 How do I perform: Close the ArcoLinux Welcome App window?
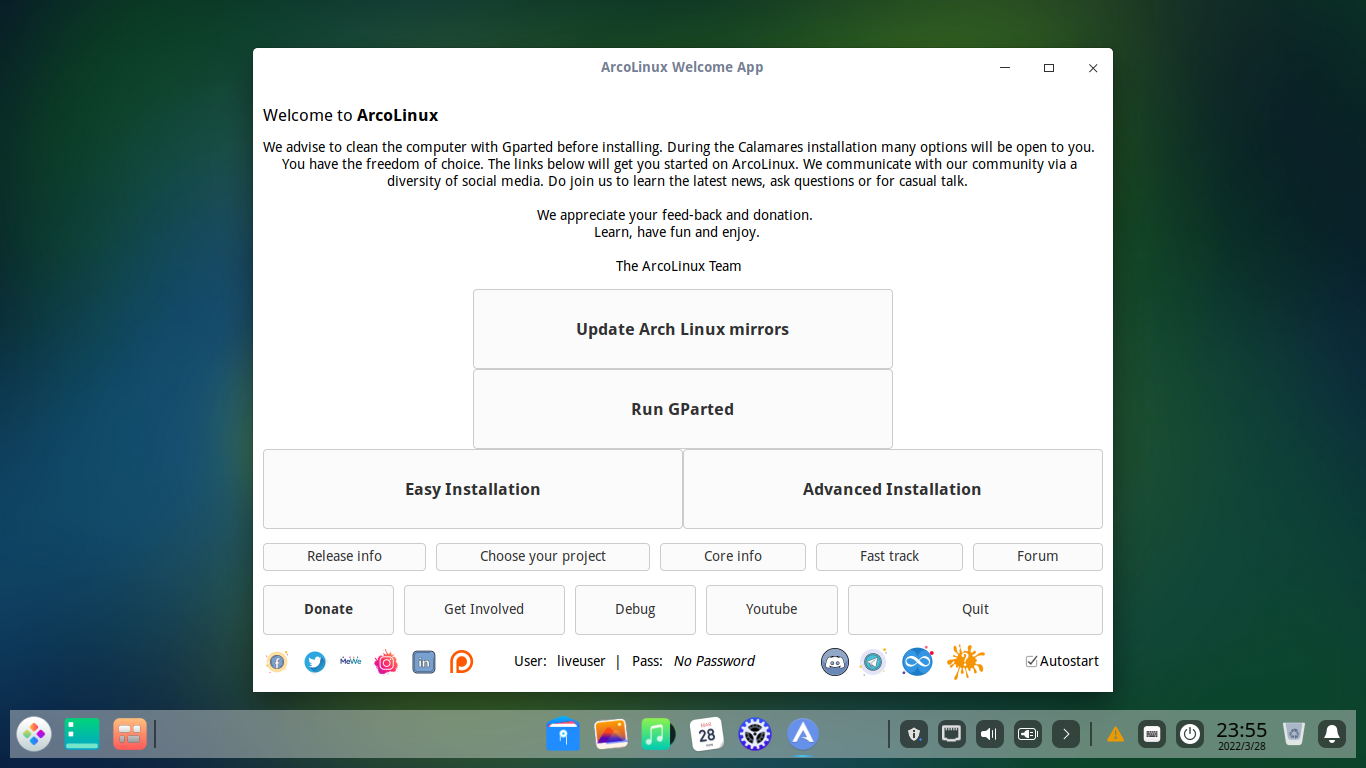coord(1093,68)
